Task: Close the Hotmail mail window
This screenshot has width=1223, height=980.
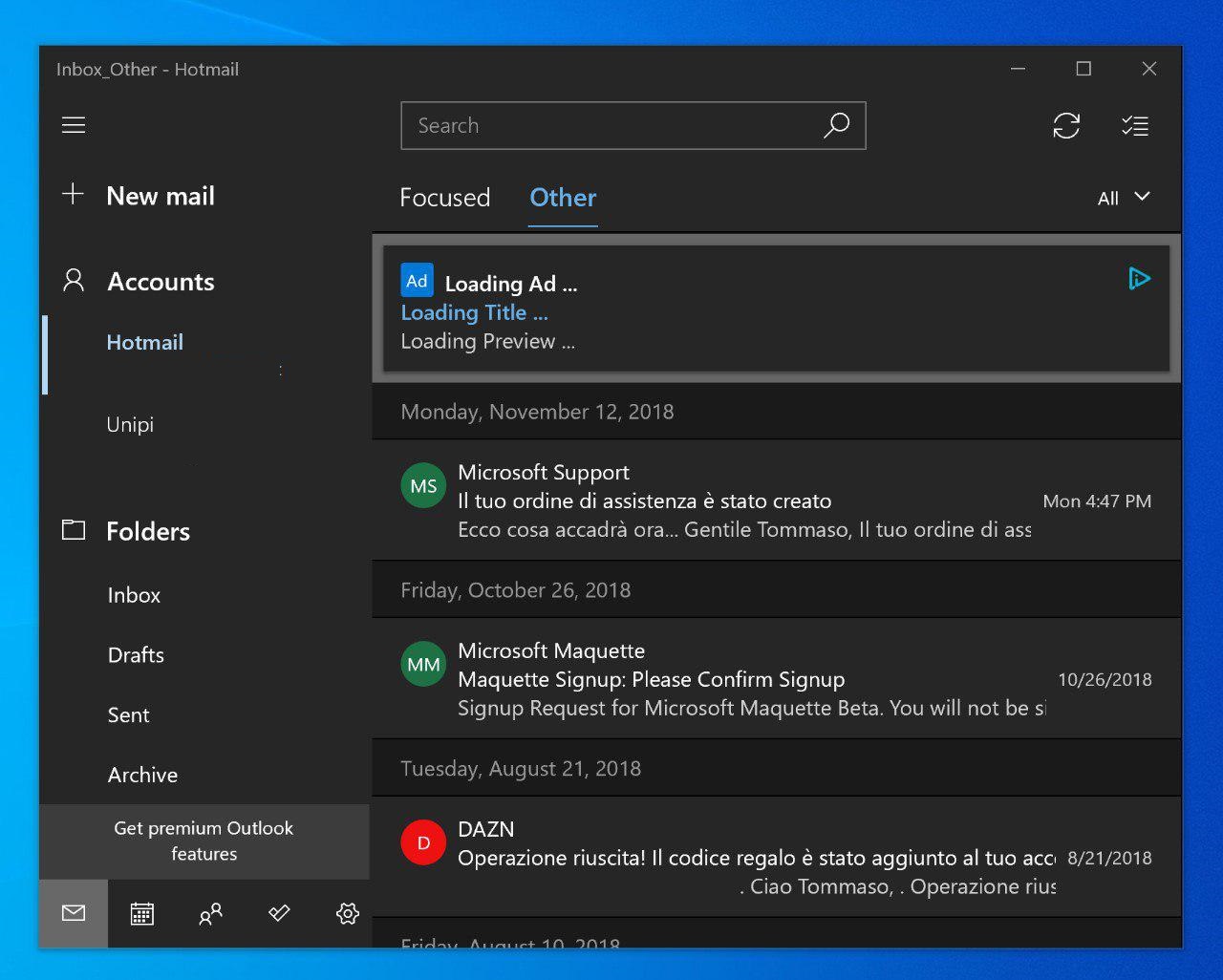Action: pyautogui.click(x=1149, y=69)
